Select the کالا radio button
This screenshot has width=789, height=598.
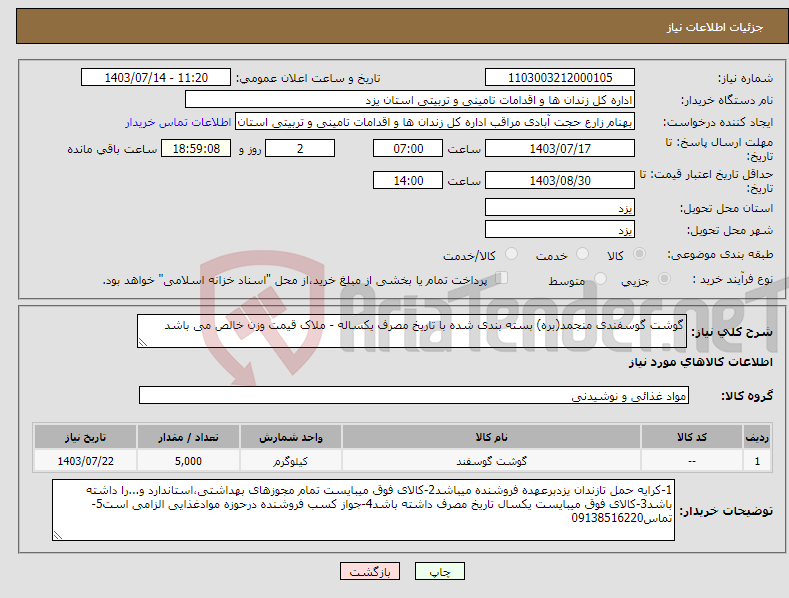pyautogui.click(x=640, y=254)
